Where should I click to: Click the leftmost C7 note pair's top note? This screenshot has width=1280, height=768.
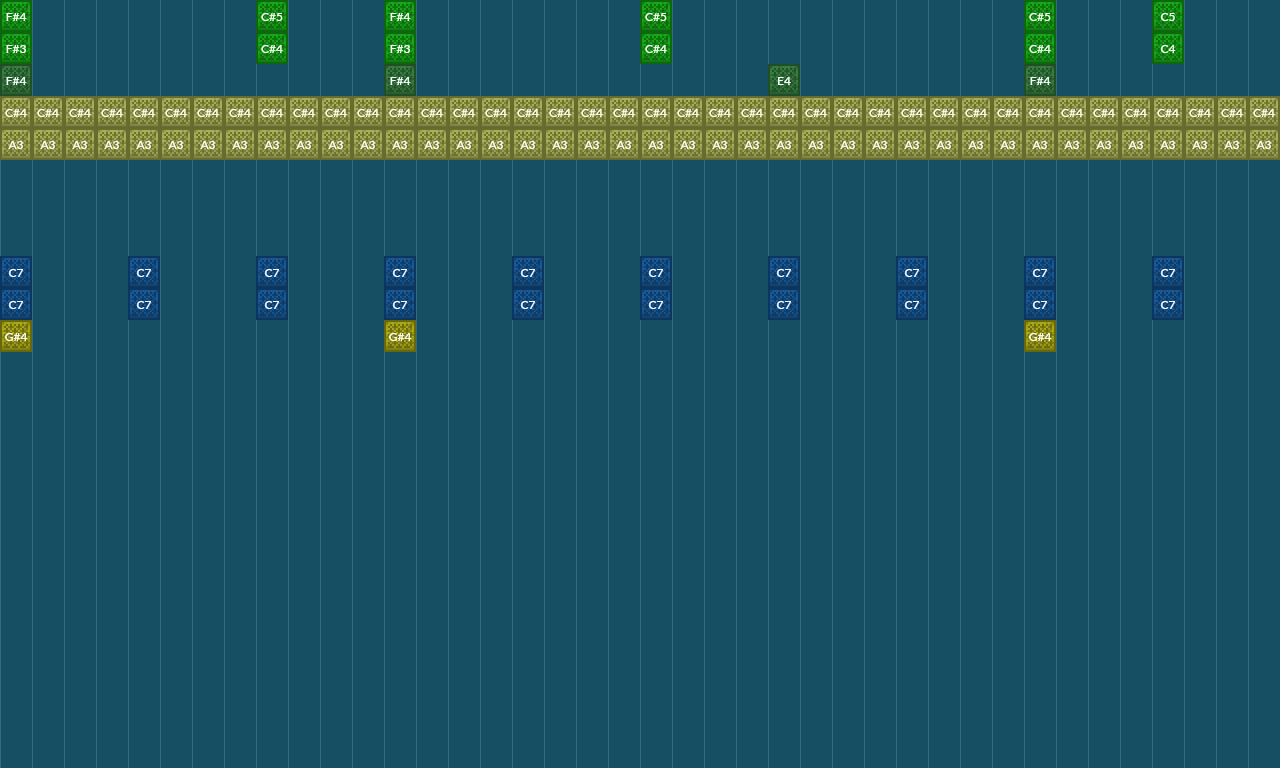15,272
